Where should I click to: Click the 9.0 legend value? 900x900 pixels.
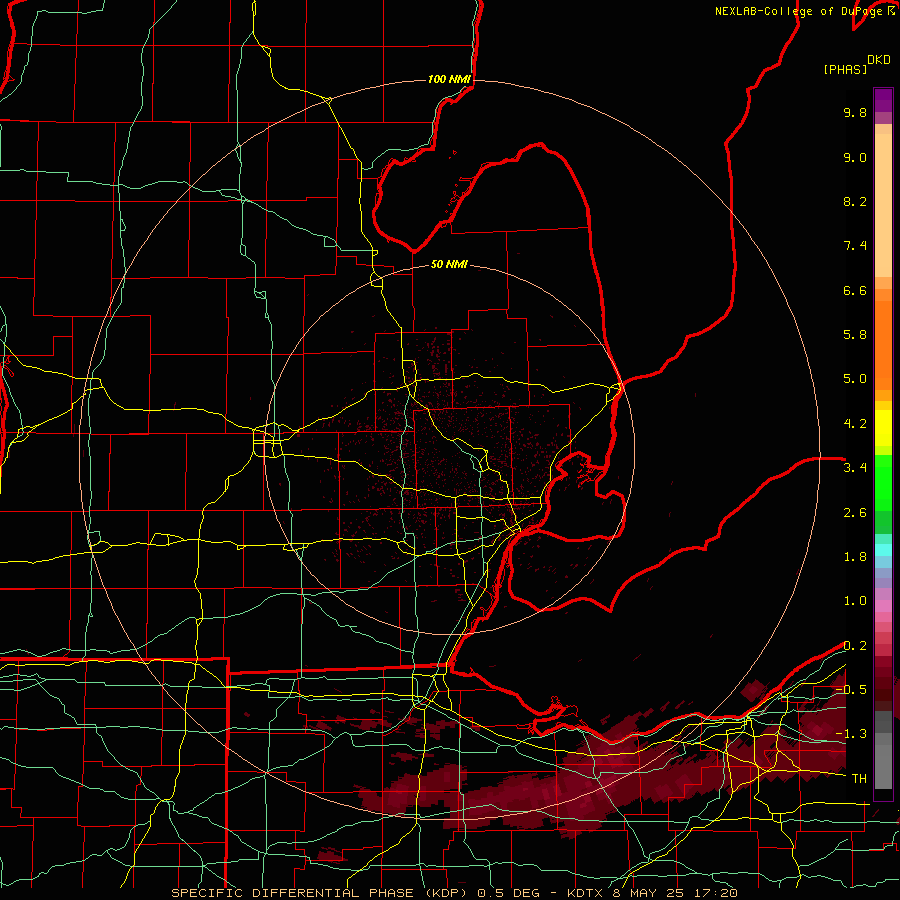point(855,157)
